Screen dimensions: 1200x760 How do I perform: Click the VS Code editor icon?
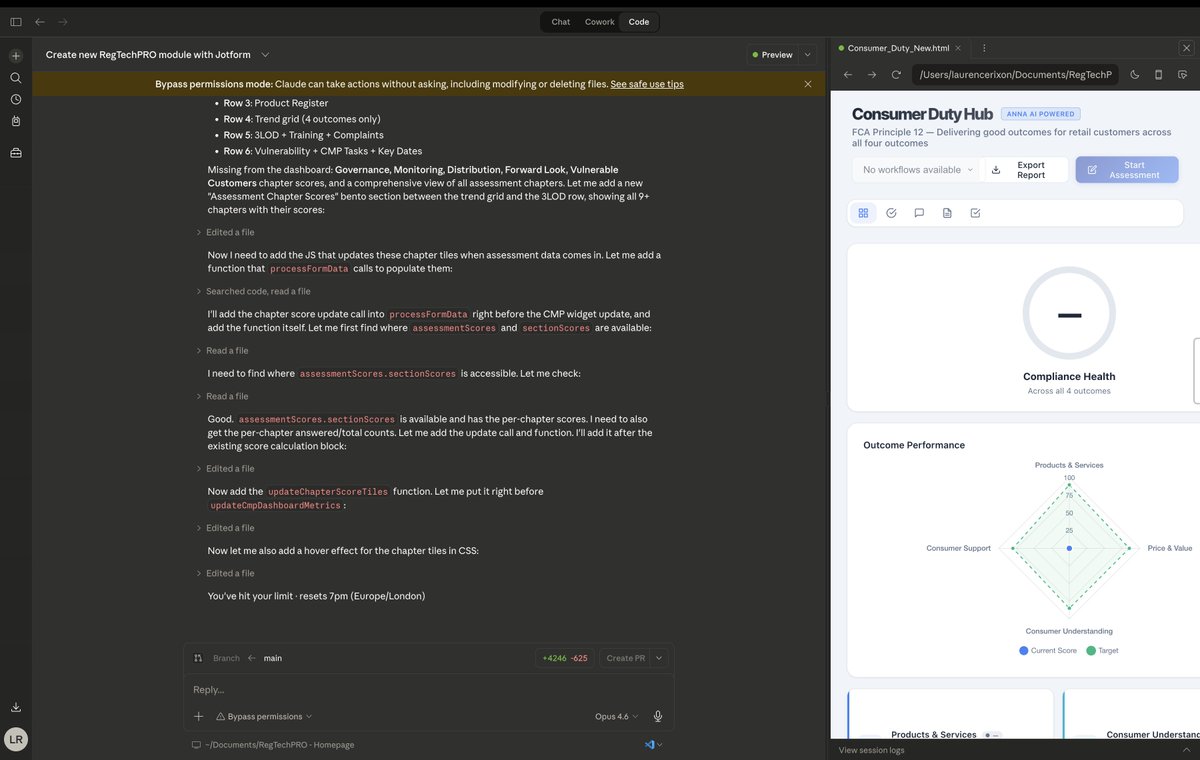coord(649,745)
